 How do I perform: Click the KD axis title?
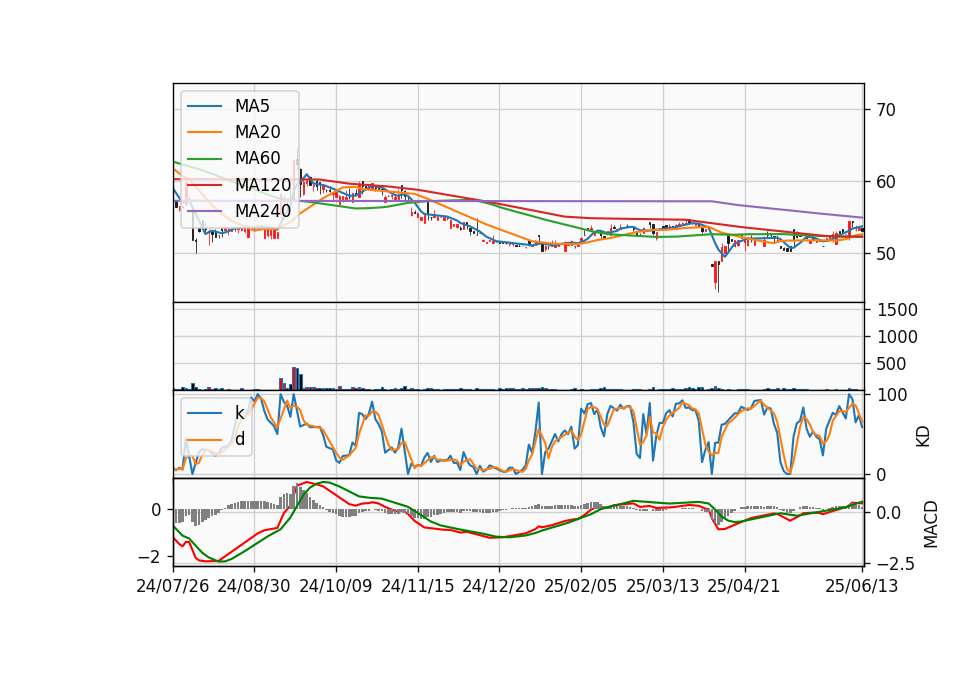tap(923, 436)
